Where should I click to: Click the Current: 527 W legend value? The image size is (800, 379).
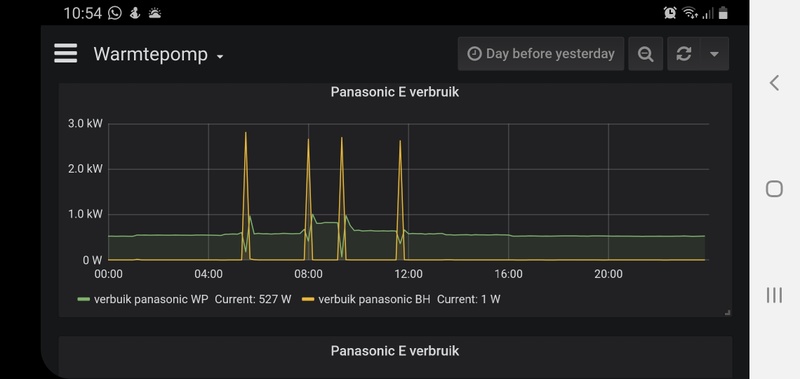pos(253,299)
